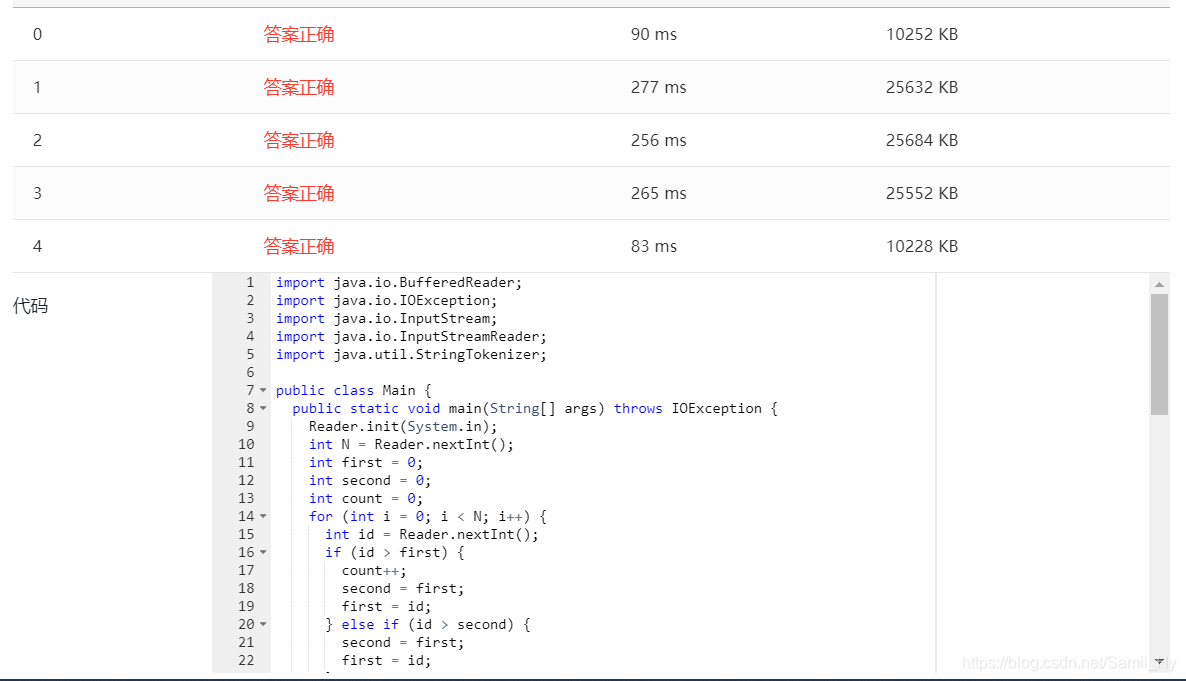Click test case number 0
Viewport: 1186px width, 681px height.
click(37, 34)
